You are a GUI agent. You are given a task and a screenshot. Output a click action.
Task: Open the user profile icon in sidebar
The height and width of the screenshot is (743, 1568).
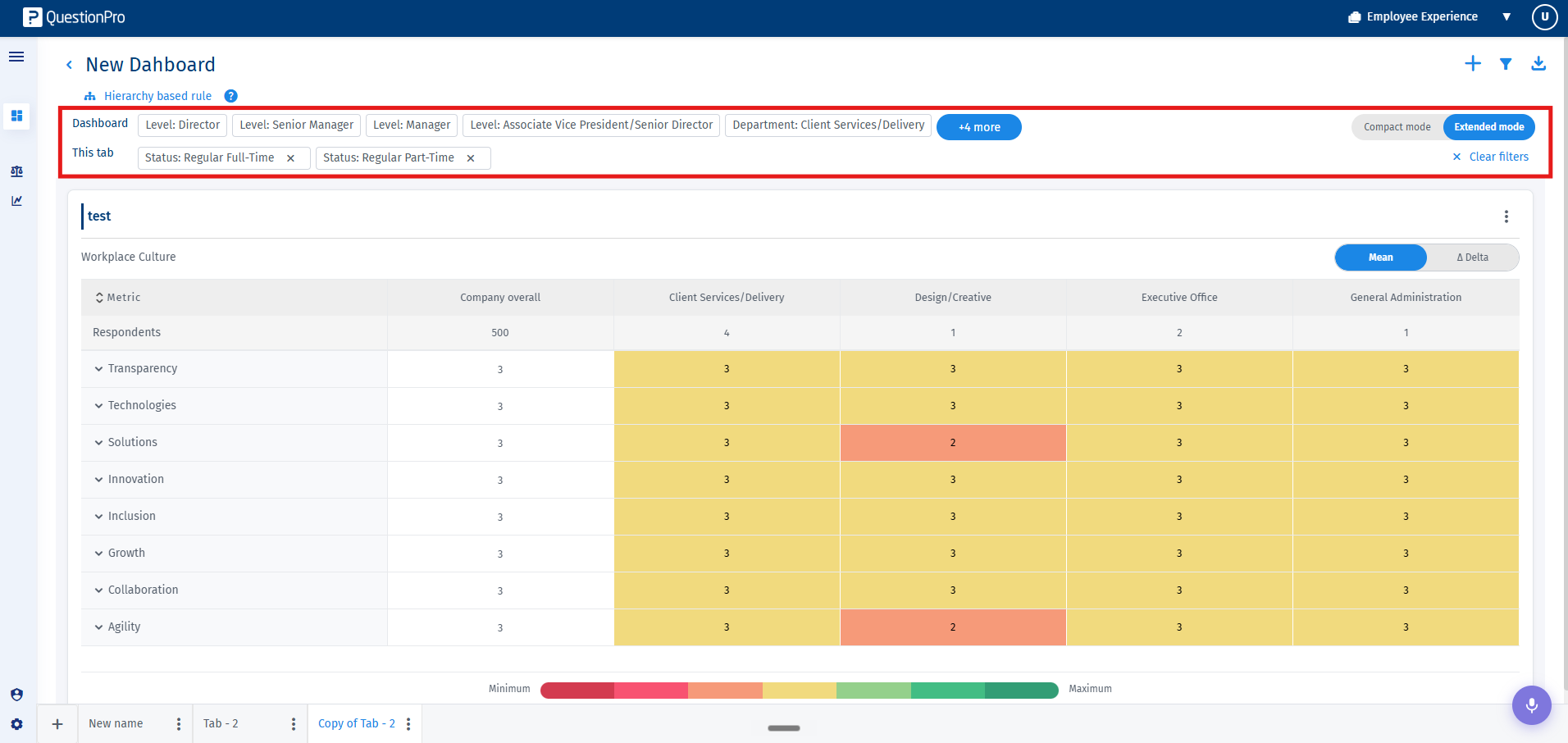click(x=16, y=695)
